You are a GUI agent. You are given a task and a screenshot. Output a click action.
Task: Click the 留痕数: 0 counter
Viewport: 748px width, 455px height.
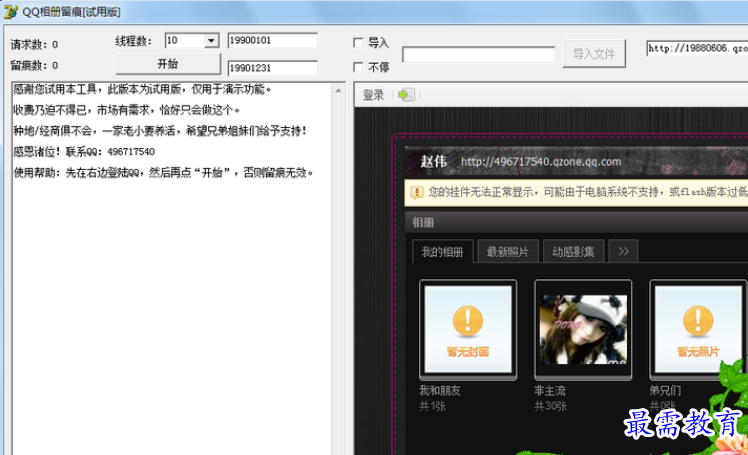[x=34, y=65]
